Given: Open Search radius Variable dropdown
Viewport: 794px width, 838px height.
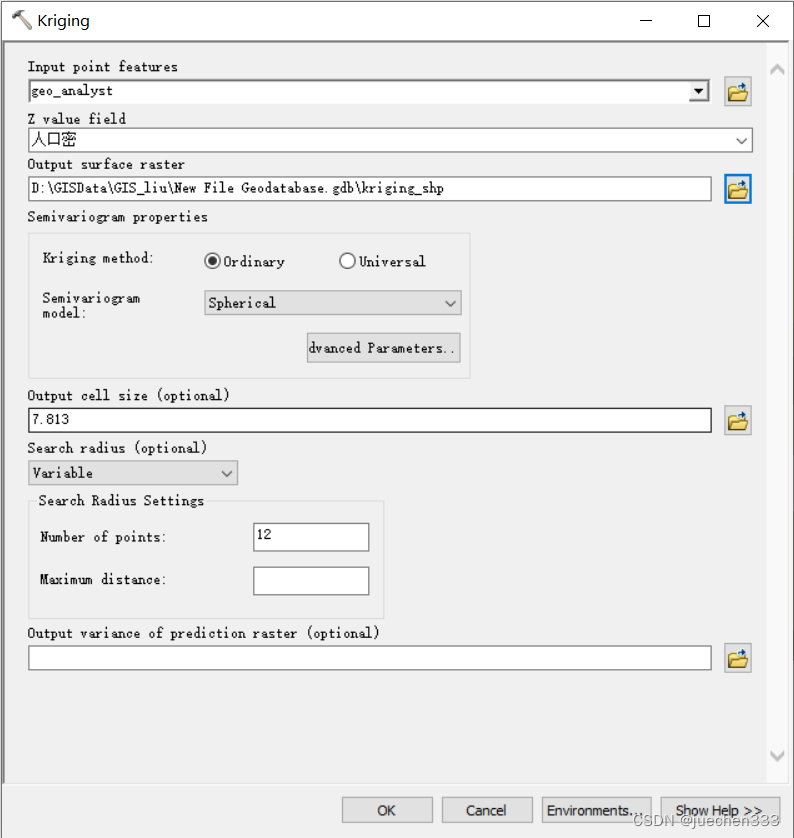Looking at the screenshot, I should [133, 473].
